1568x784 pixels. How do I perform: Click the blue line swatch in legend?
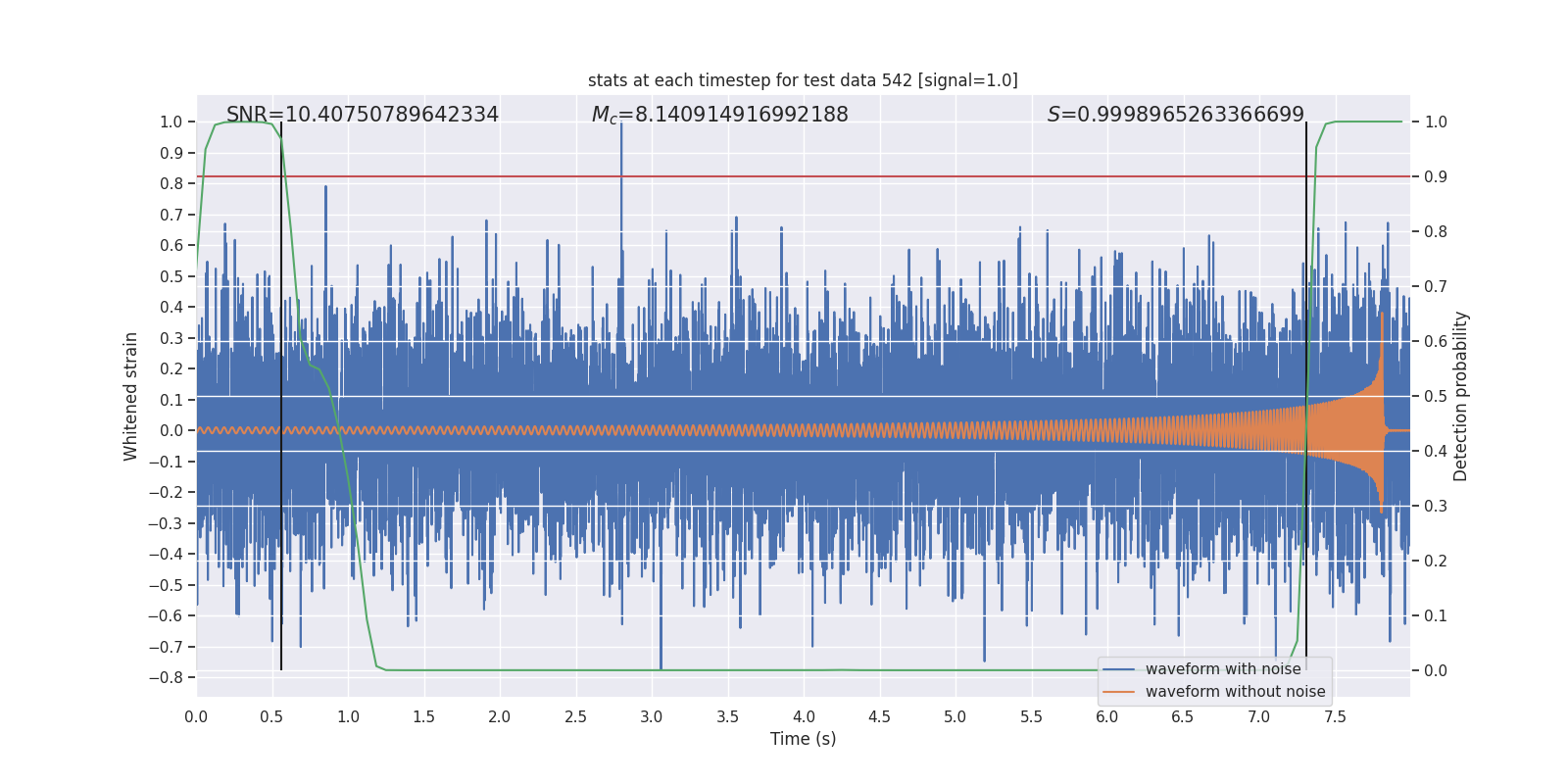click(1119, 669)
